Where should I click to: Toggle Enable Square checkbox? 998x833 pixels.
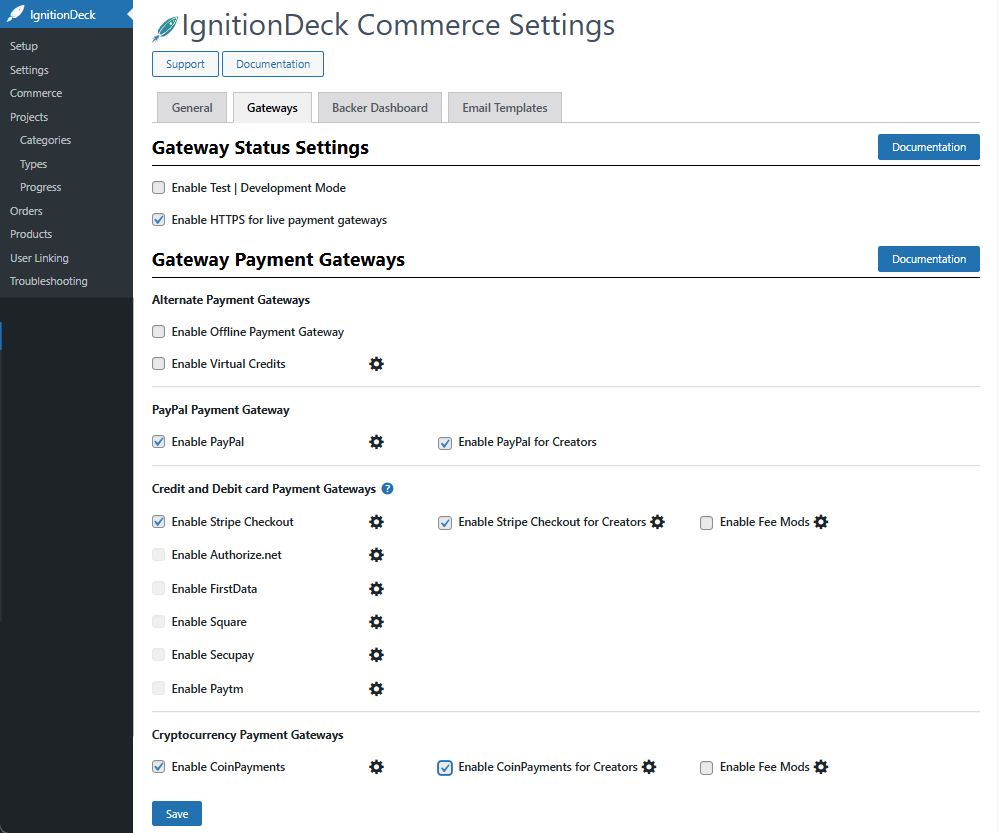point(158,622)
